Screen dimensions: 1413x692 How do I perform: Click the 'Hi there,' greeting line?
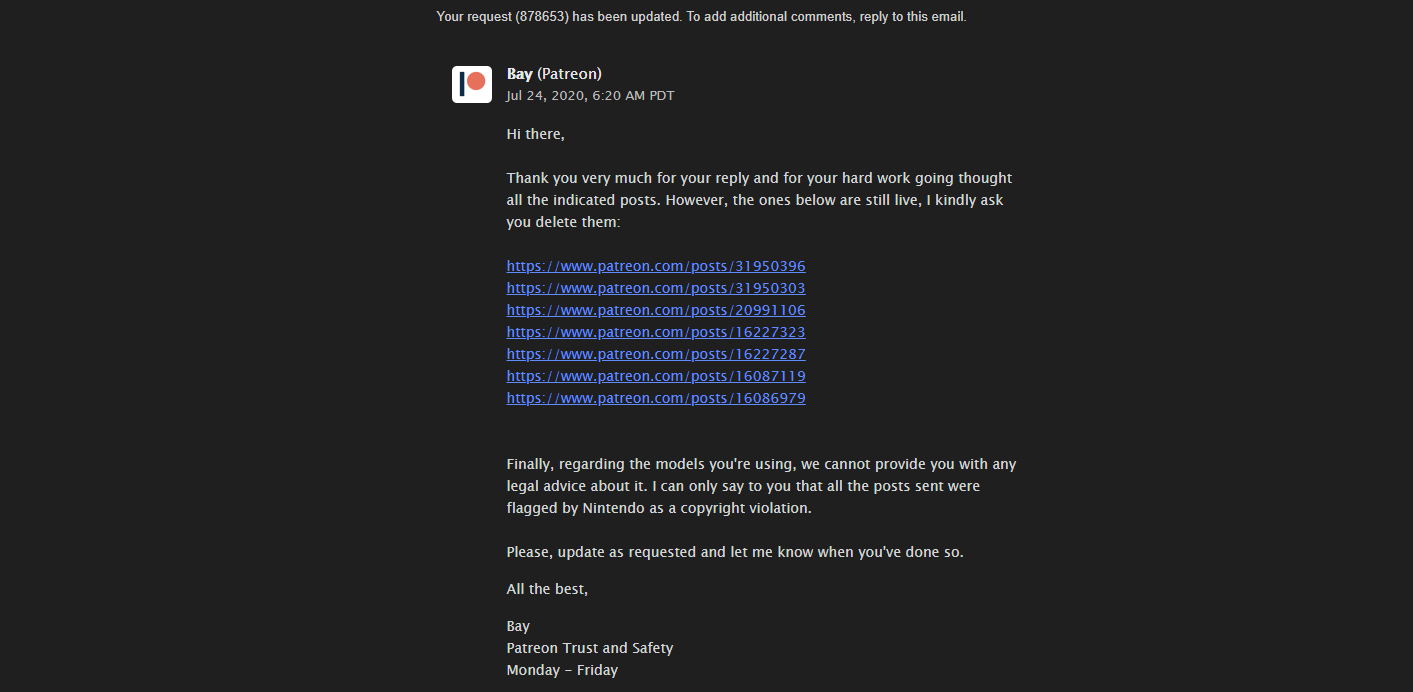coord(536,134)
